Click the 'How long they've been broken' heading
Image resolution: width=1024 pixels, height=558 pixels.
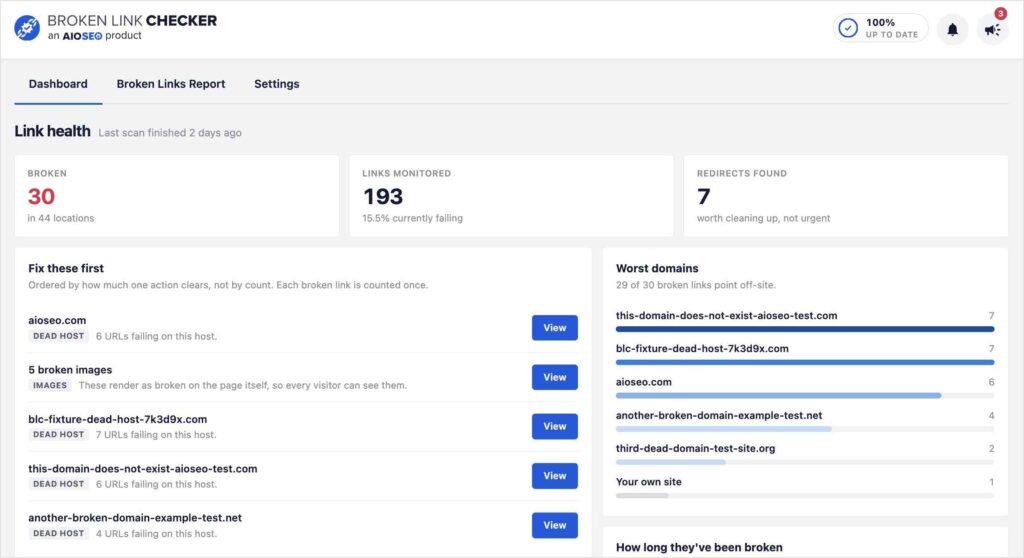[699, 548]
